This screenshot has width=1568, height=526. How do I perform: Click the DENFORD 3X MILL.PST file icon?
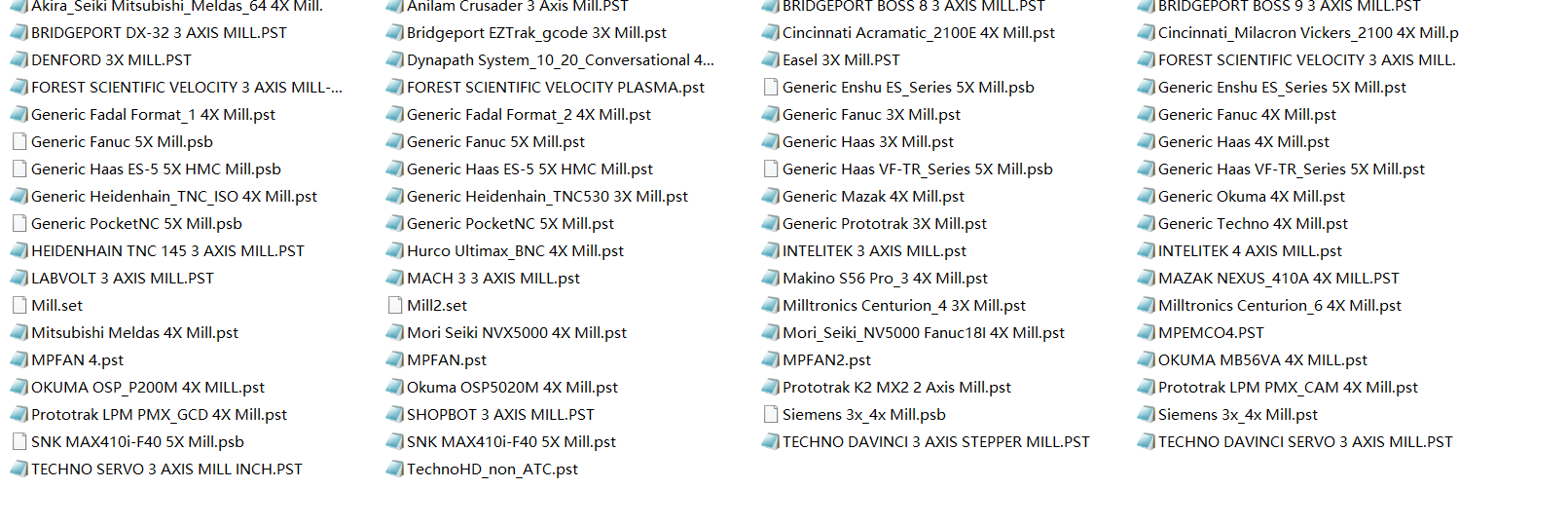coord(18,59)
